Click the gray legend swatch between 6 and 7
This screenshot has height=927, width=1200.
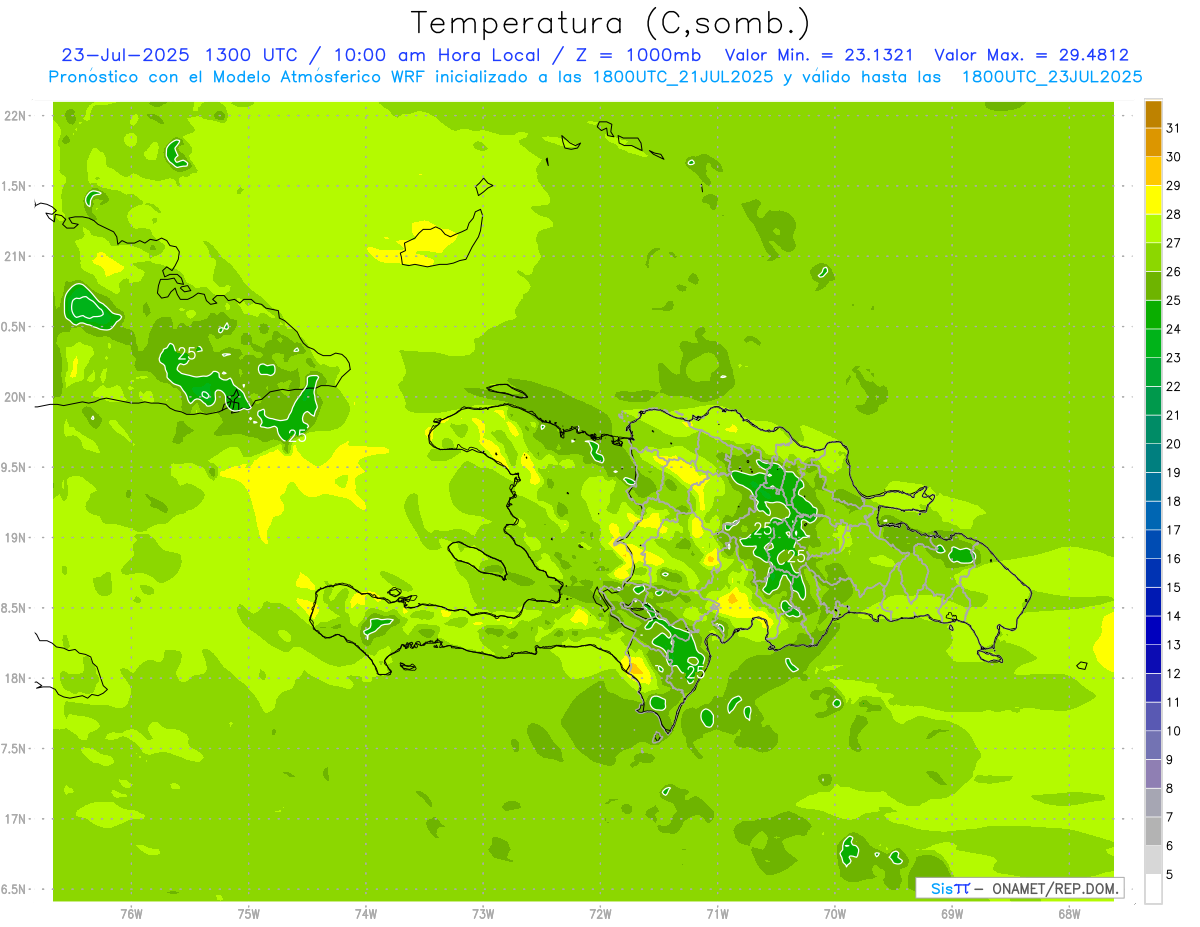click(1153, 831)
